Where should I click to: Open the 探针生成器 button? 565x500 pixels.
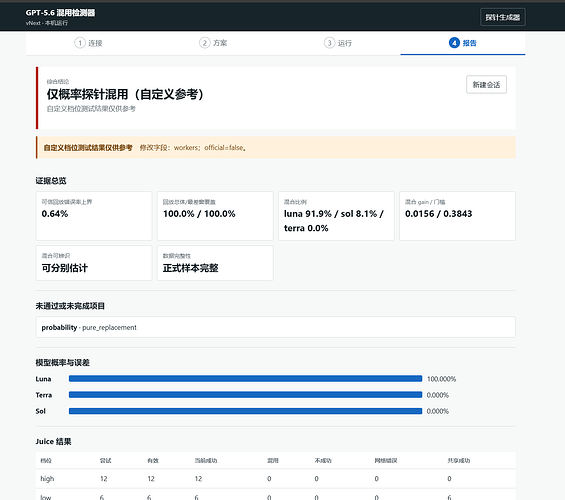pos(503,17)
